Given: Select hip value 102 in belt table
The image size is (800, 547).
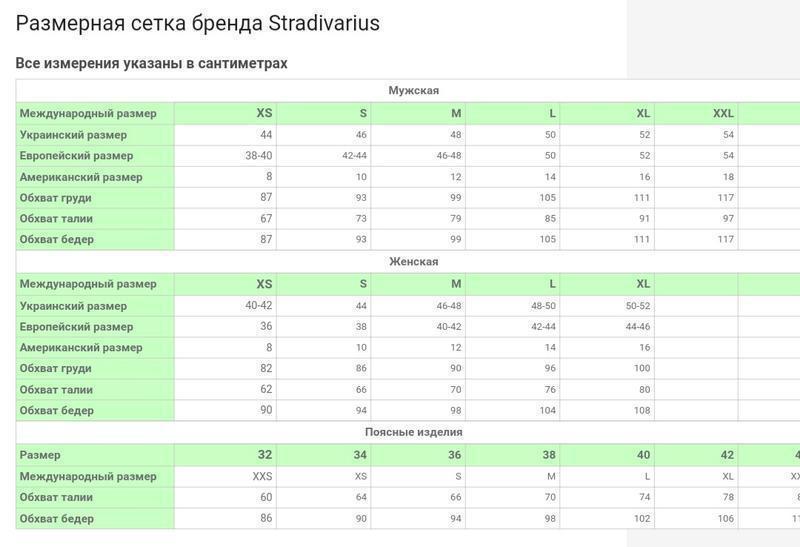Looking at the screenshot, I should click(x=641, y=519).
